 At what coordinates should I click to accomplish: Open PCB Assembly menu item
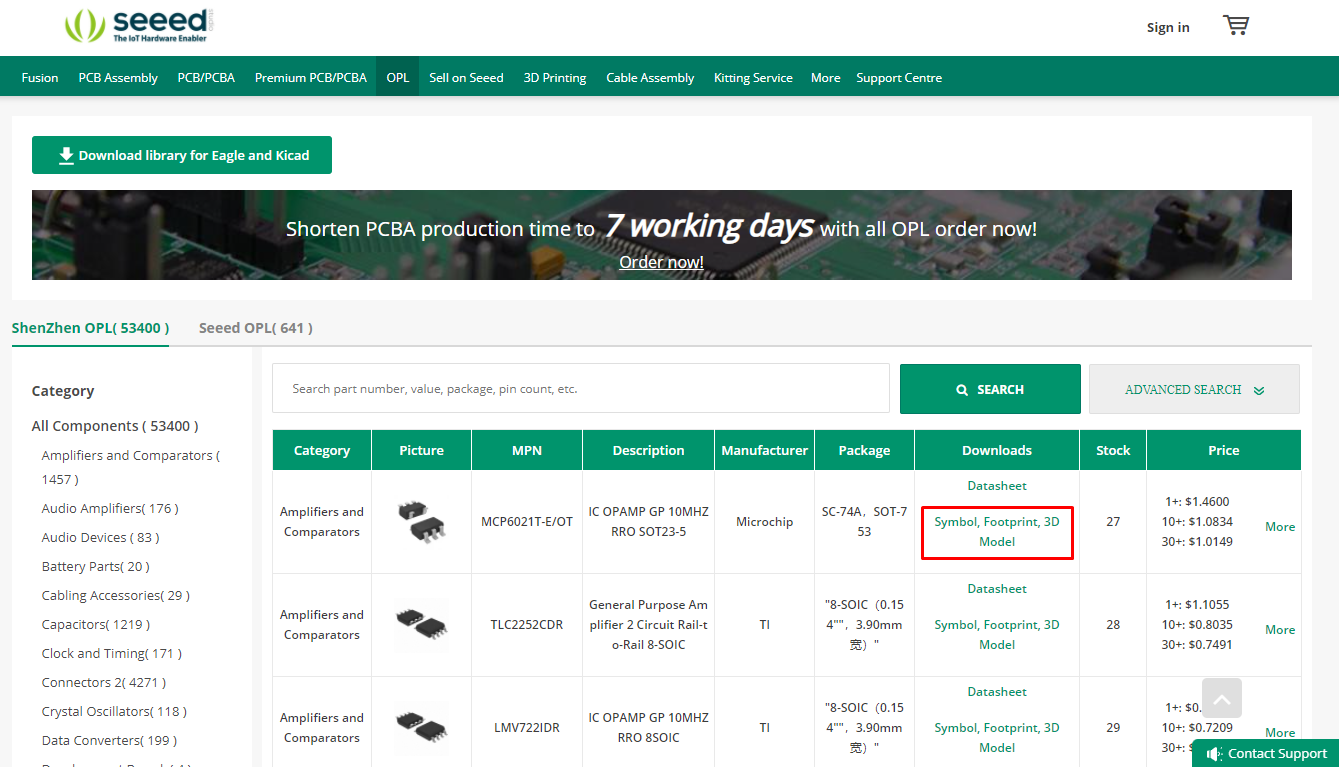tap(118, 77)
